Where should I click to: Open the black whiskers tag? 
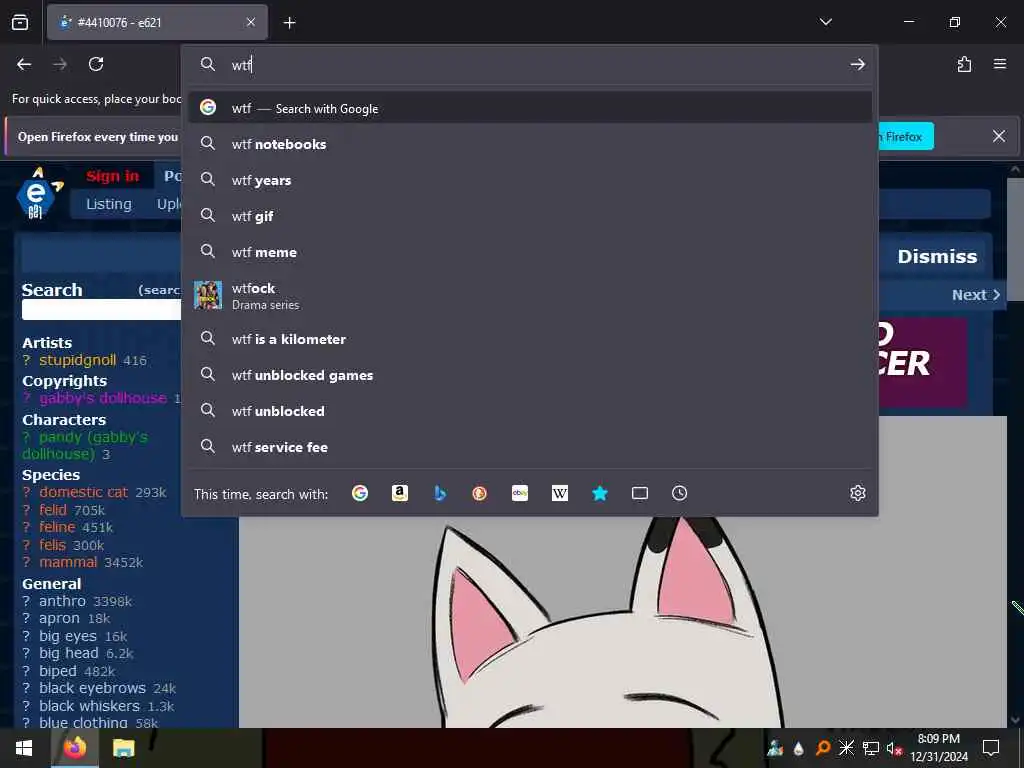[89, 706]
